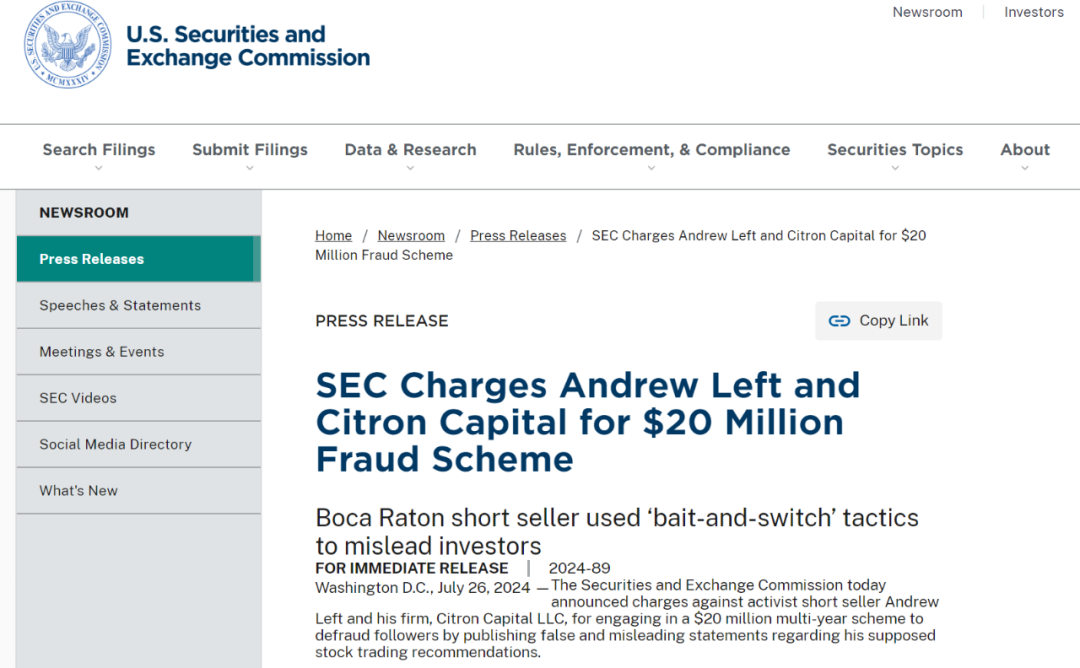Click the Copy Link button
Screen dimensions: 1080x668
tap(879, 321)
